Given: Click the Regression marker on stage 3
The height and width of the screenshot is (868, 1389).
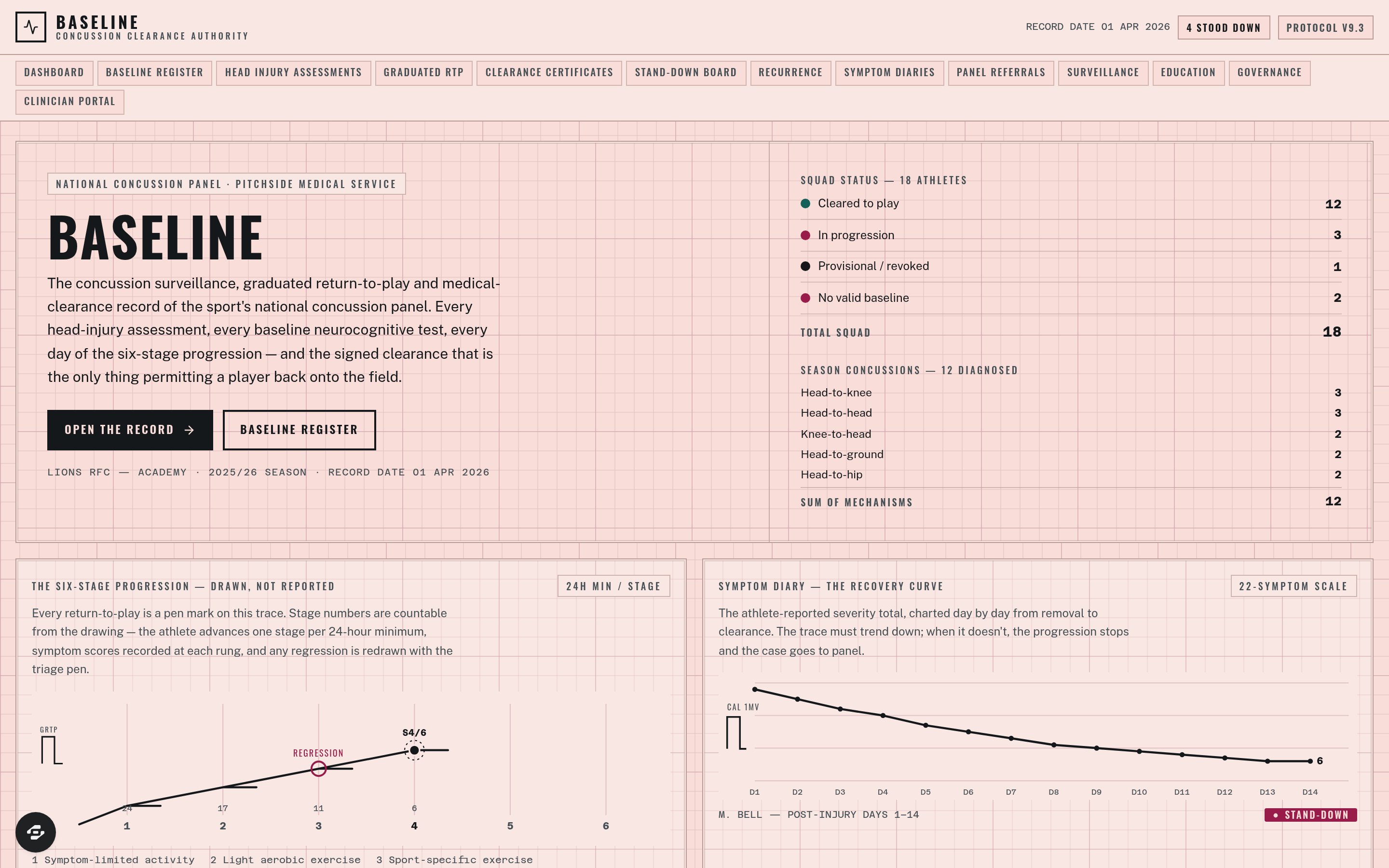Looking at the screenshot, I should (318, 768).
